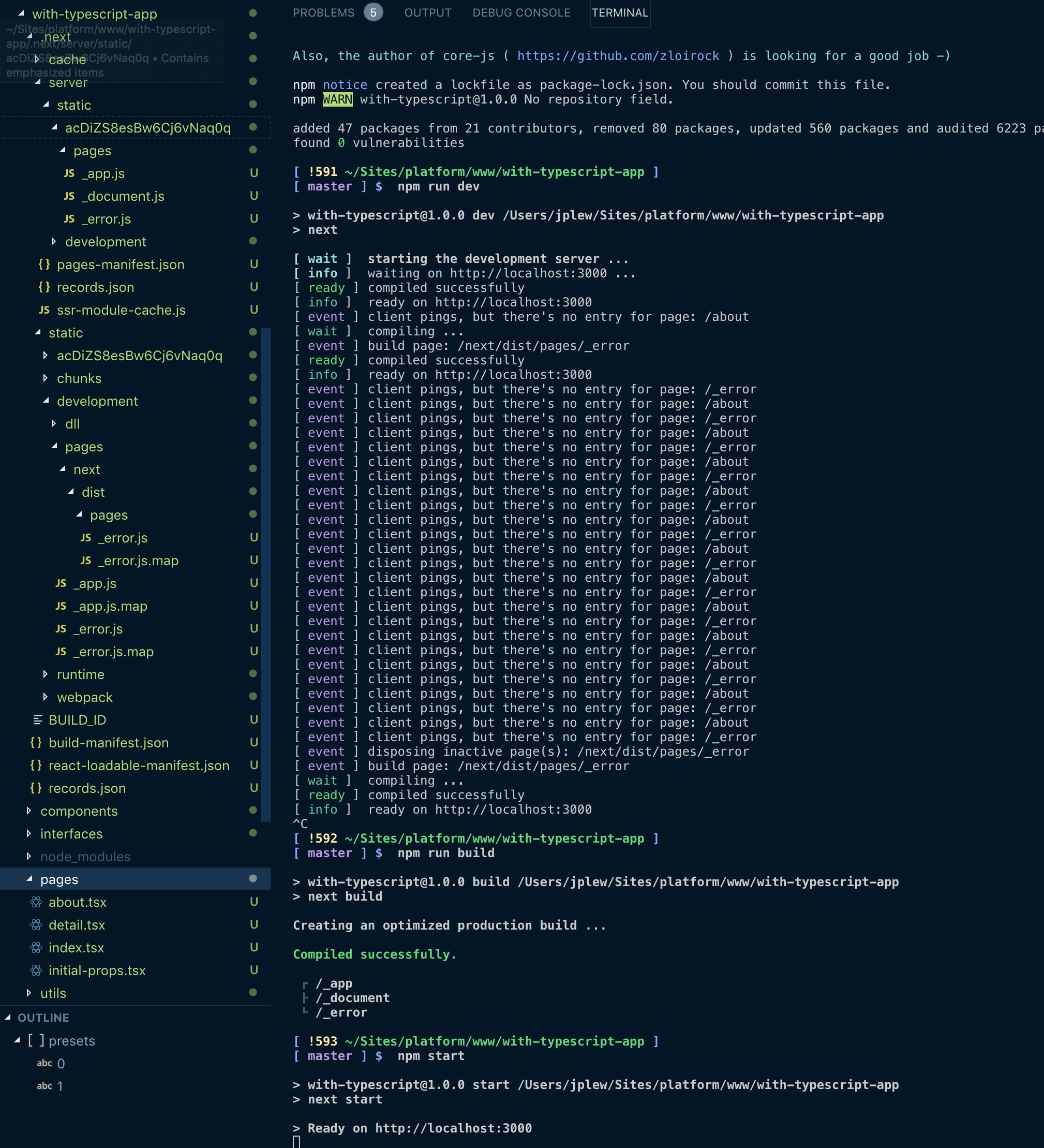Click the terminal cursor input line
1044x1148 pixels.
click(296, 1141)
